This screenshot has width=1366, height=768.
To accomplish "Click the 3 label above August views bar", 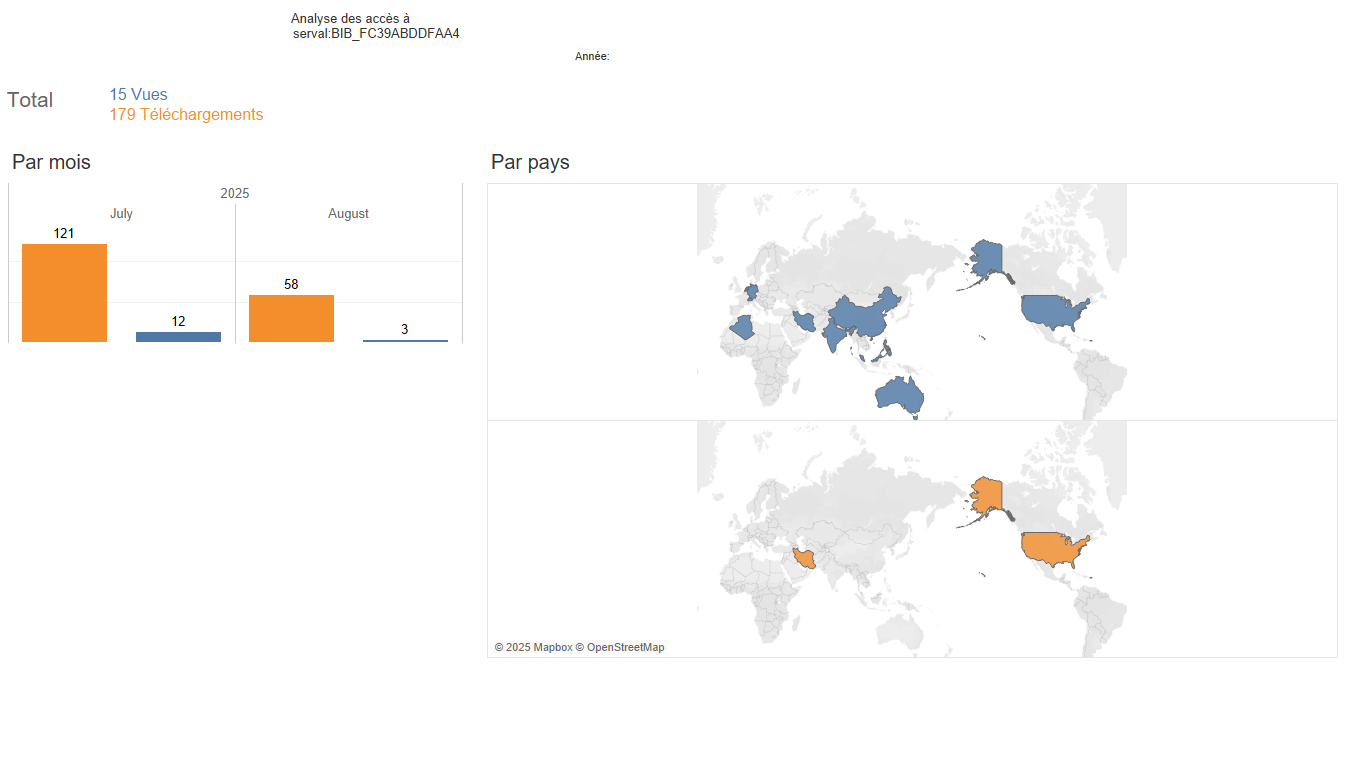I will [x=405, y=329].
